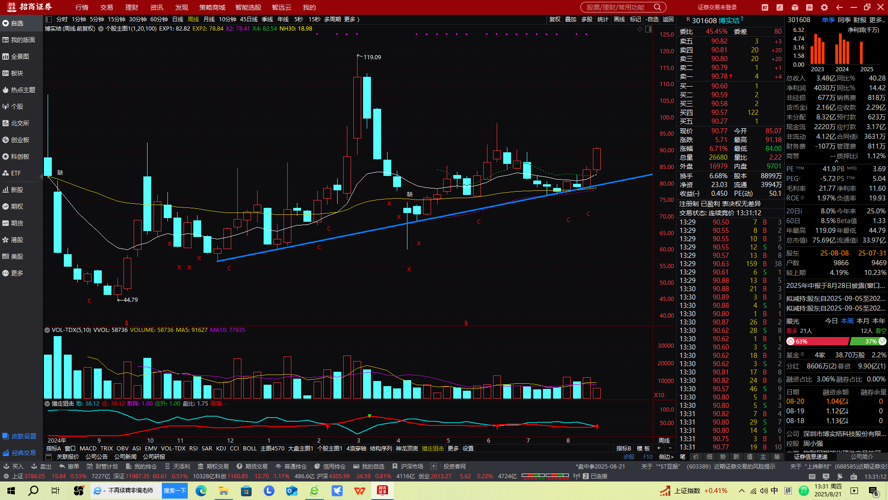Image resolution: width=888 pixels, height=500 pixels.
Task: Open ETF in the left sidebar
Action: [12, 173]
